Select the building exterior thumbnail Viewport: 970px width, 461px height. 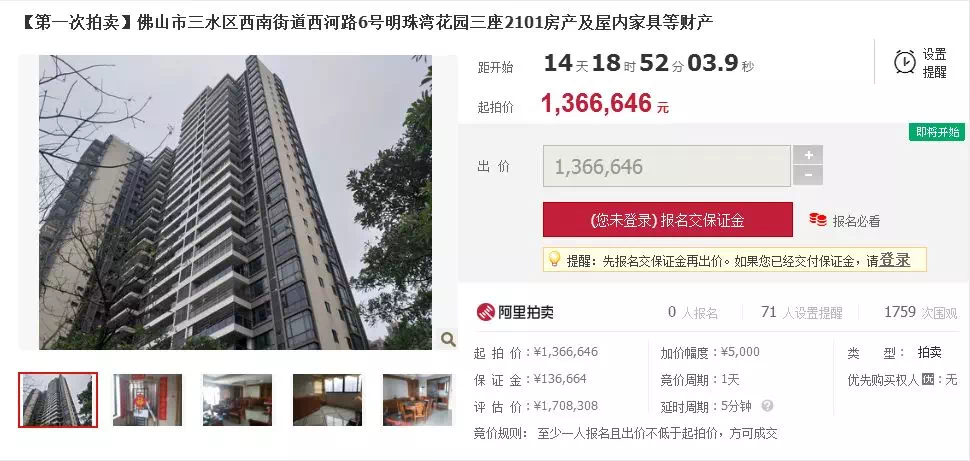pos(58,400)
